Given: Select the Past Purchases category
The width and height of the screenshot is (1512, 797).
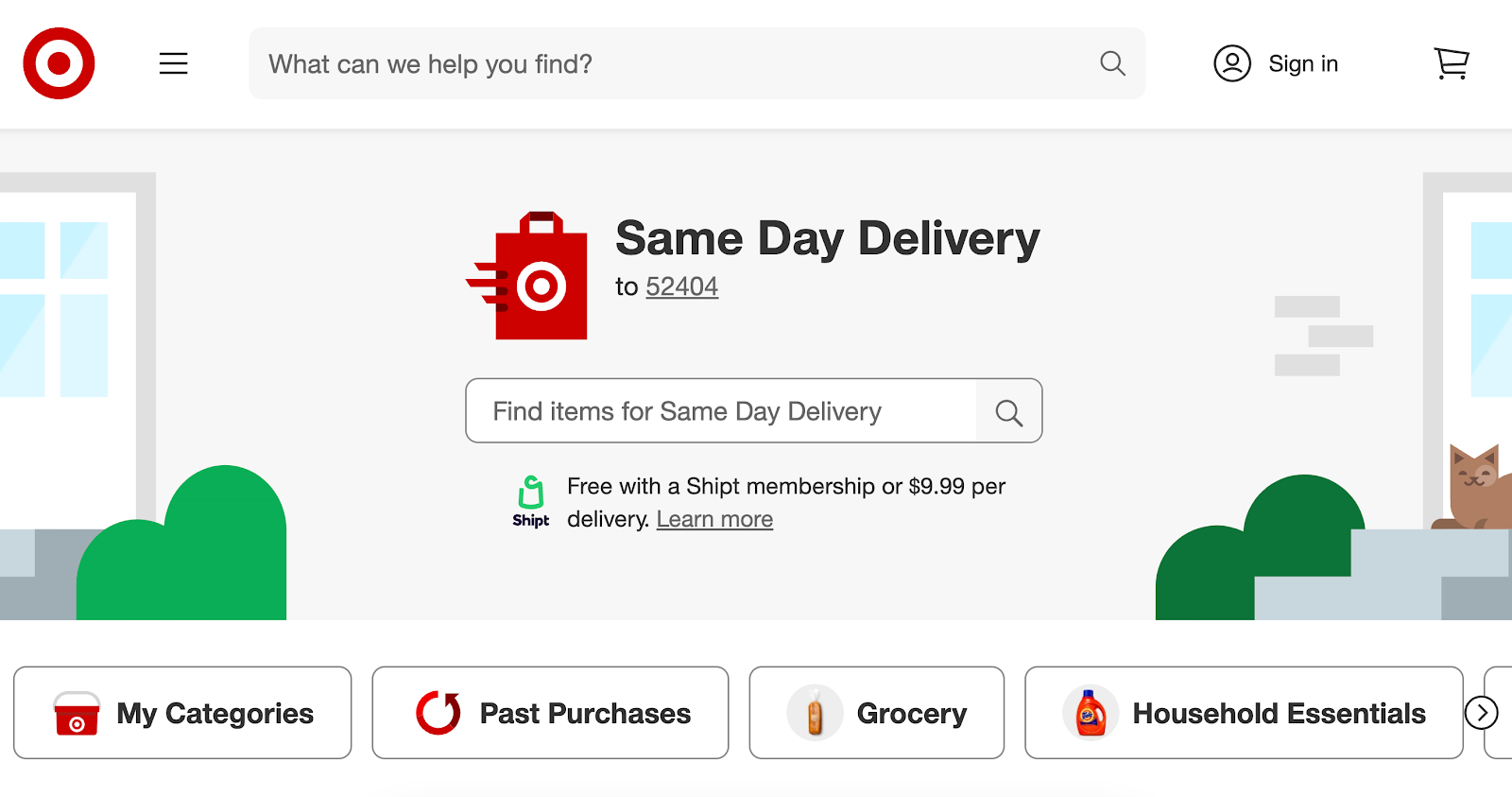Looking at the screenshot, I should (x=551, y=713).
